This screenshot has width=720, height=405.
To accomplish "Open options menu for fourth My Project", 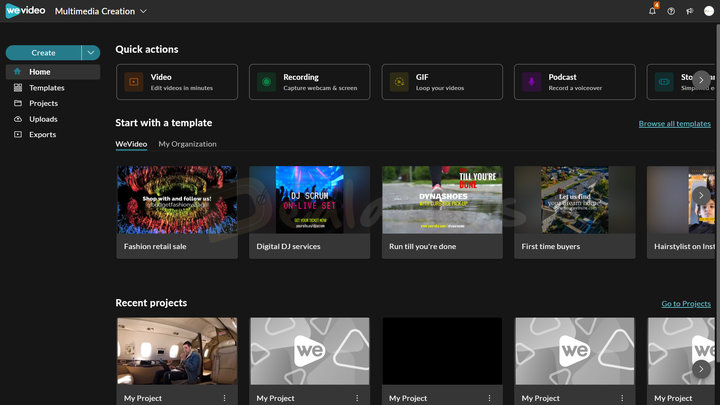I will (x=622, y=398).
